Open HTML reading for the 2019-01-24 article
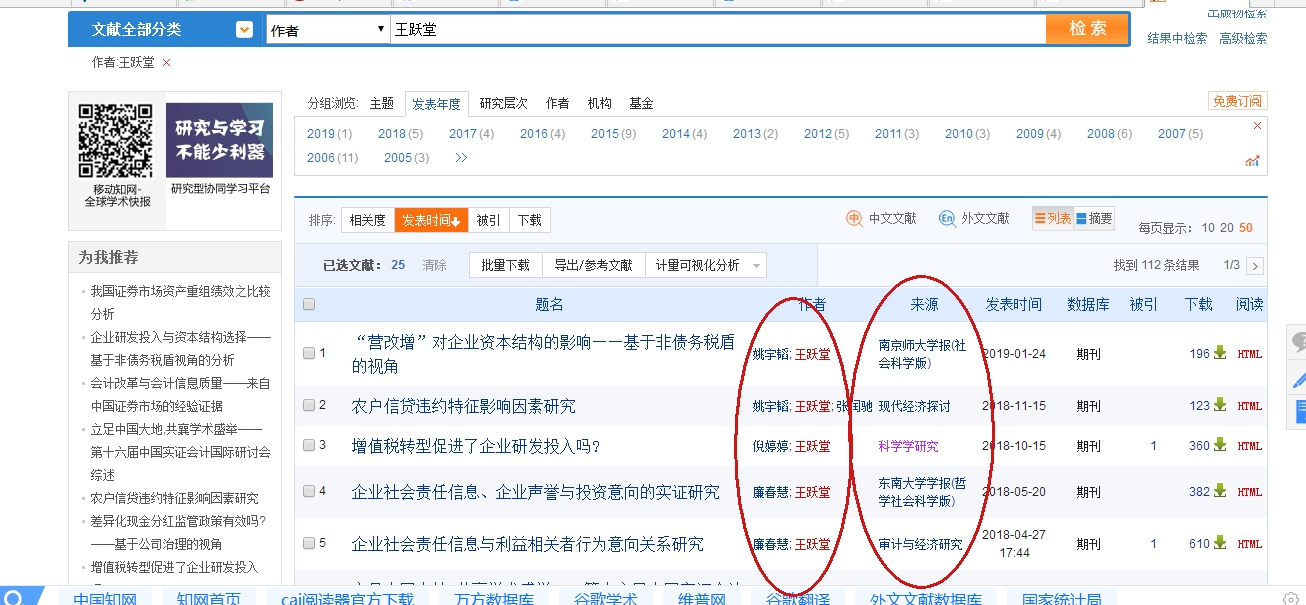 [x=1250, y=354]
